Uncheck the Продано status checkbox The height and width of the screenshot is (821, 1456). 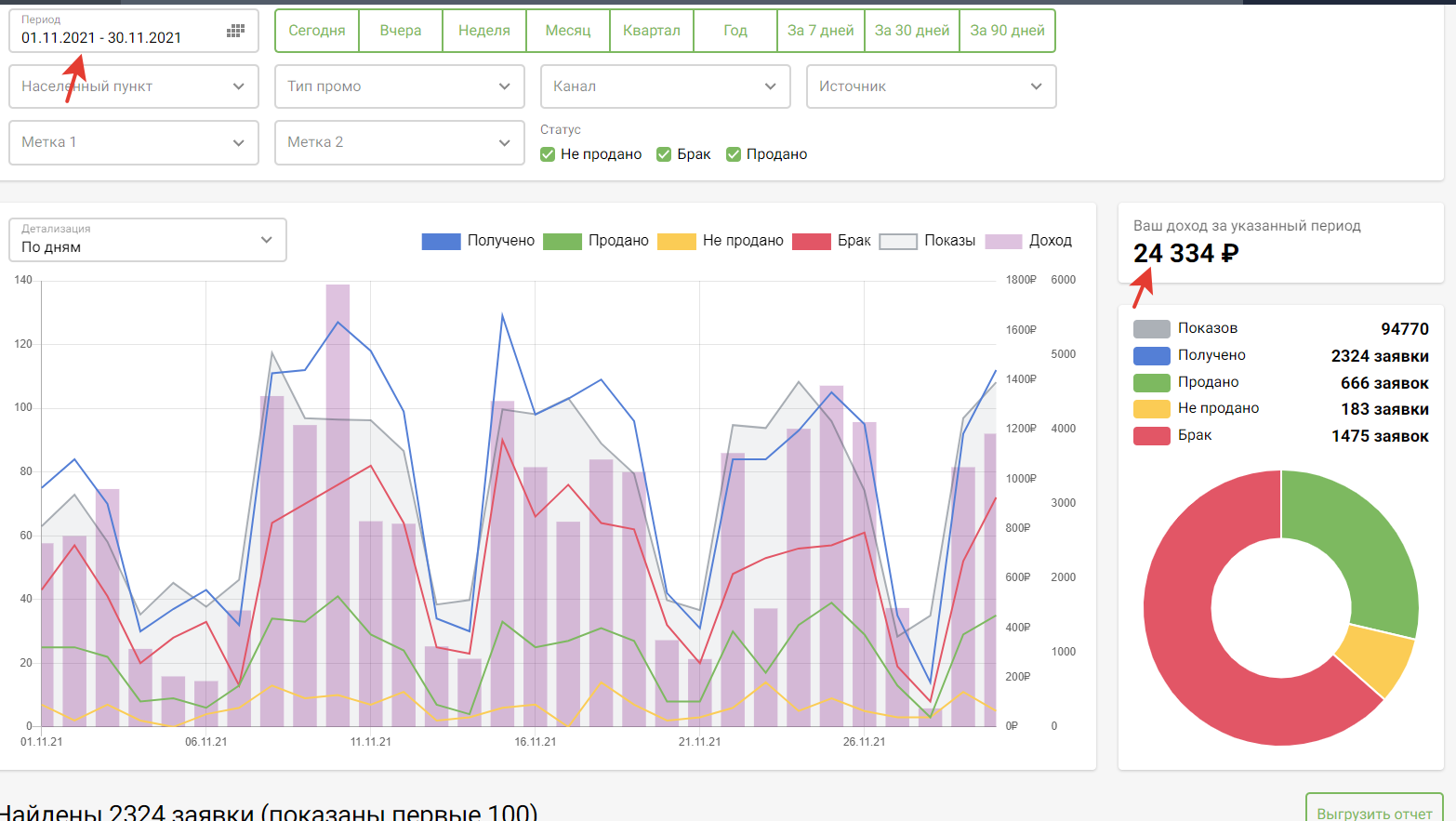click(734, 154)
